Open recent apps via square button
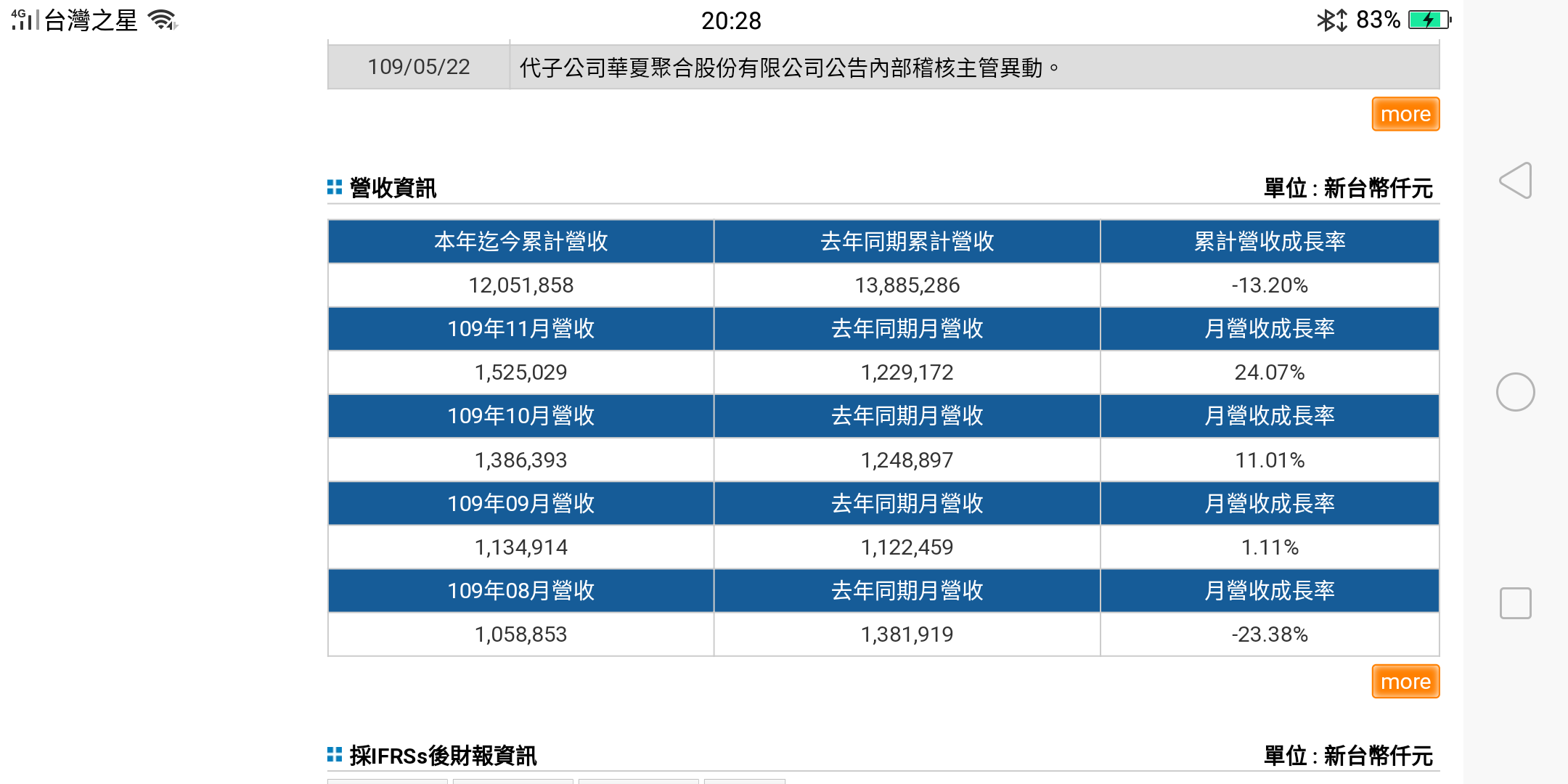 (1515, 603)
